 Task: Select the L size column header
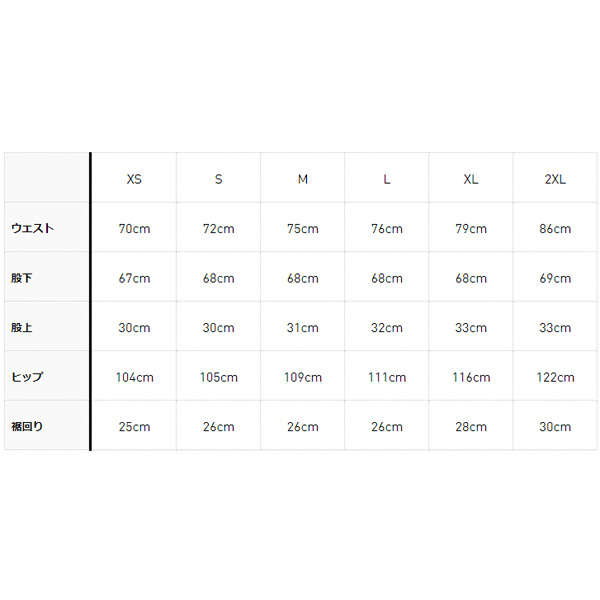click(387, 179)
